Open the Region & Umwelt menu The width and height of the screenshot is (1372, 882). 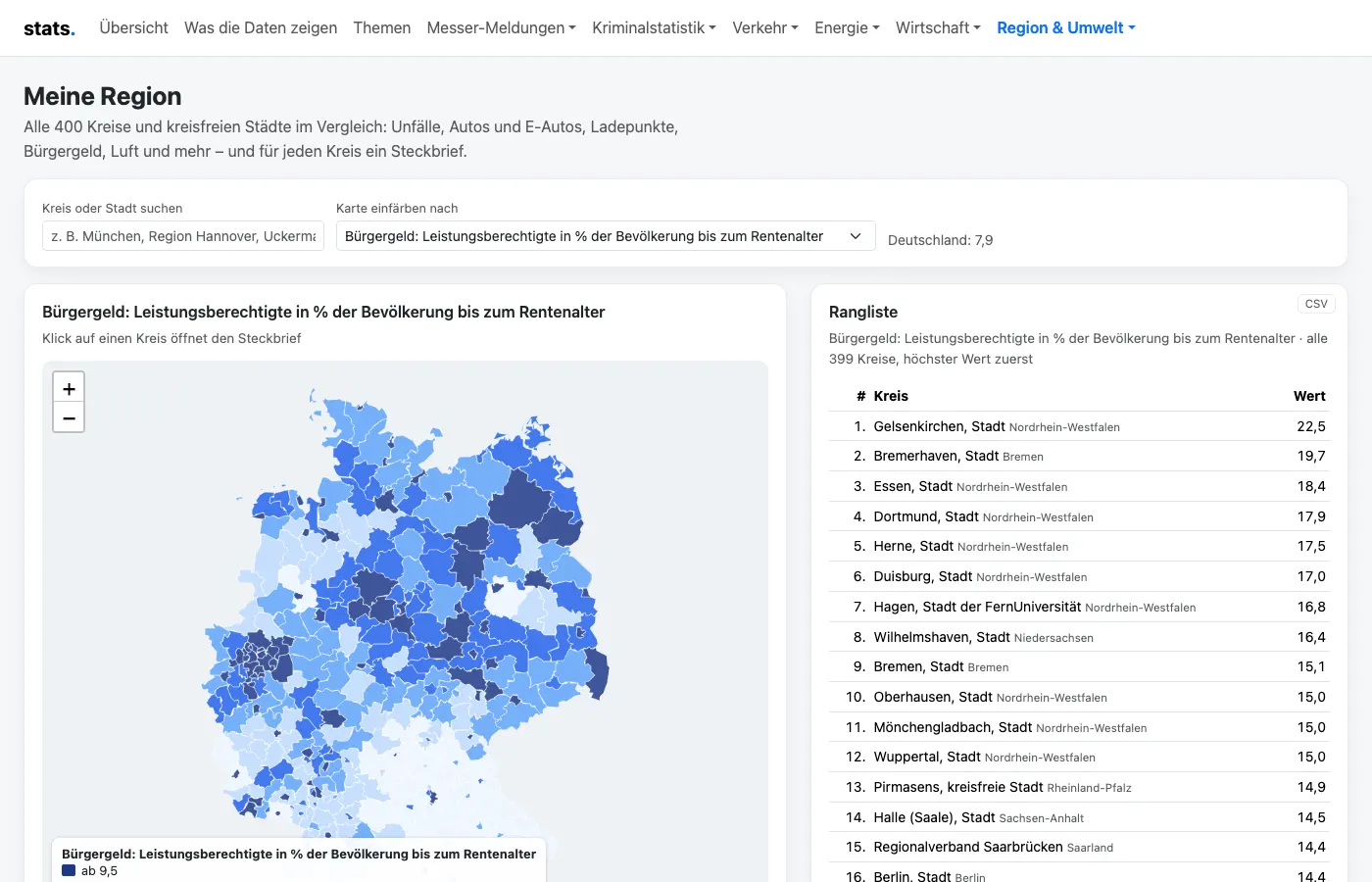pyautogui.click(x=1066, y=27)
